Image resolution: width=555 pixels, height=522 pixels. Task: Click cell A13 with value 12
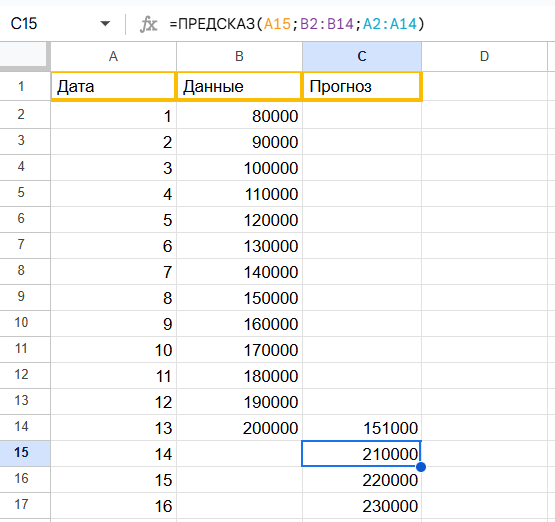point(113,402)
